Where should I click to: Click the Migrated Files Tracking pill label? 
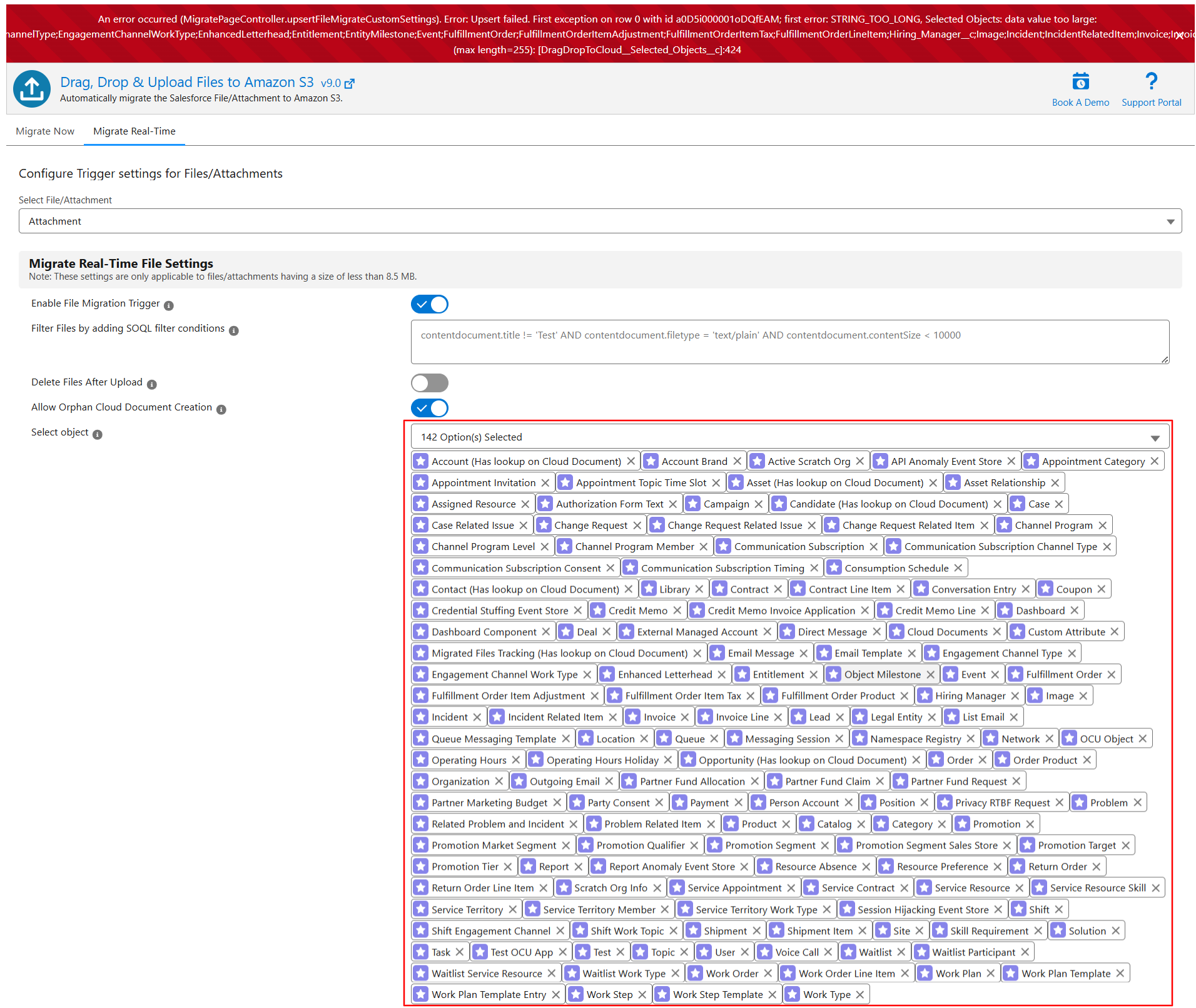tap(559, 653)
